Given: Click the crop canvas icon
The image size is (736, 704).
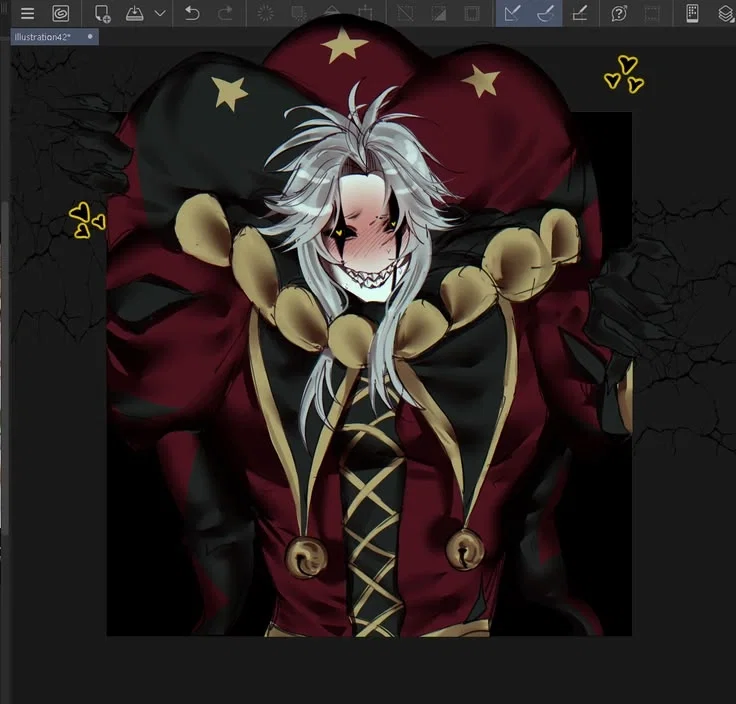Looking at the screenshot, I should pos(365,13).
